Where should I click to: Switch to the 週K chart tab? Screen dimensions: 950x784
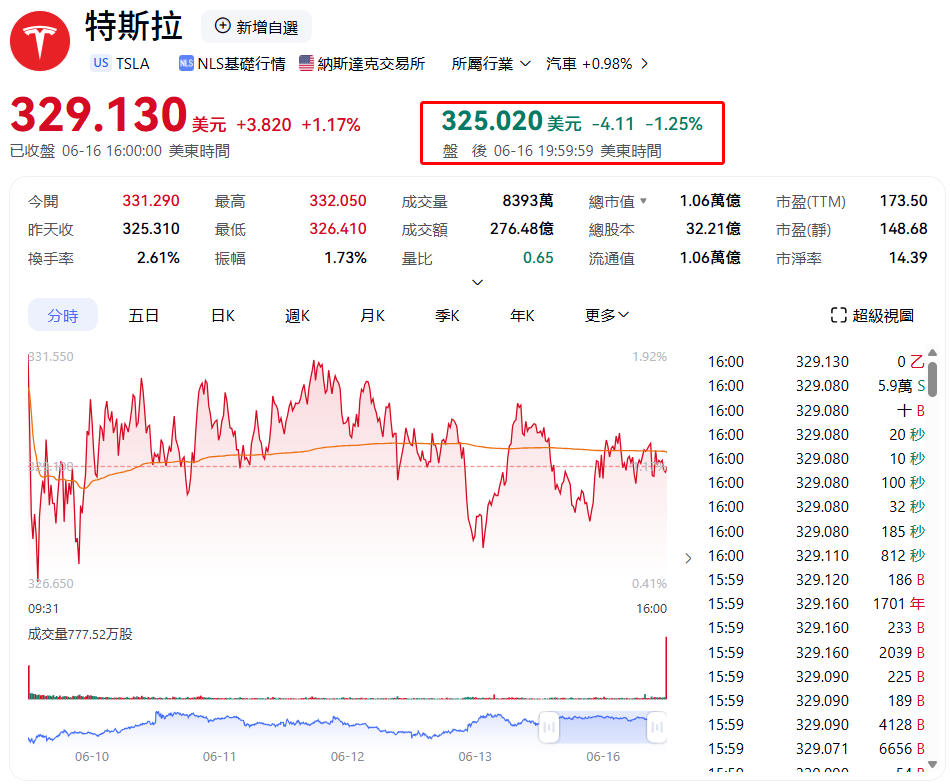[297, 315]
